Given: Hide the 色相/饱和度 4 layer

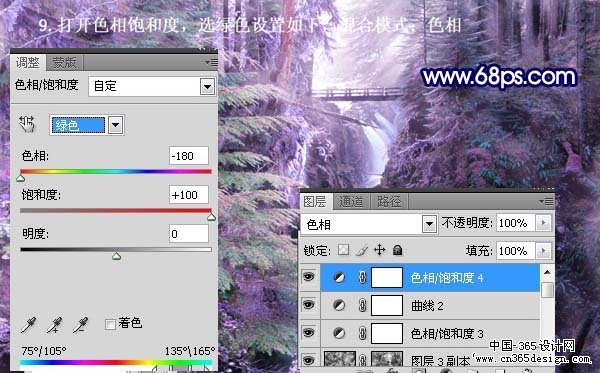Looking at the screenshot, I should (x=309, y=277).
